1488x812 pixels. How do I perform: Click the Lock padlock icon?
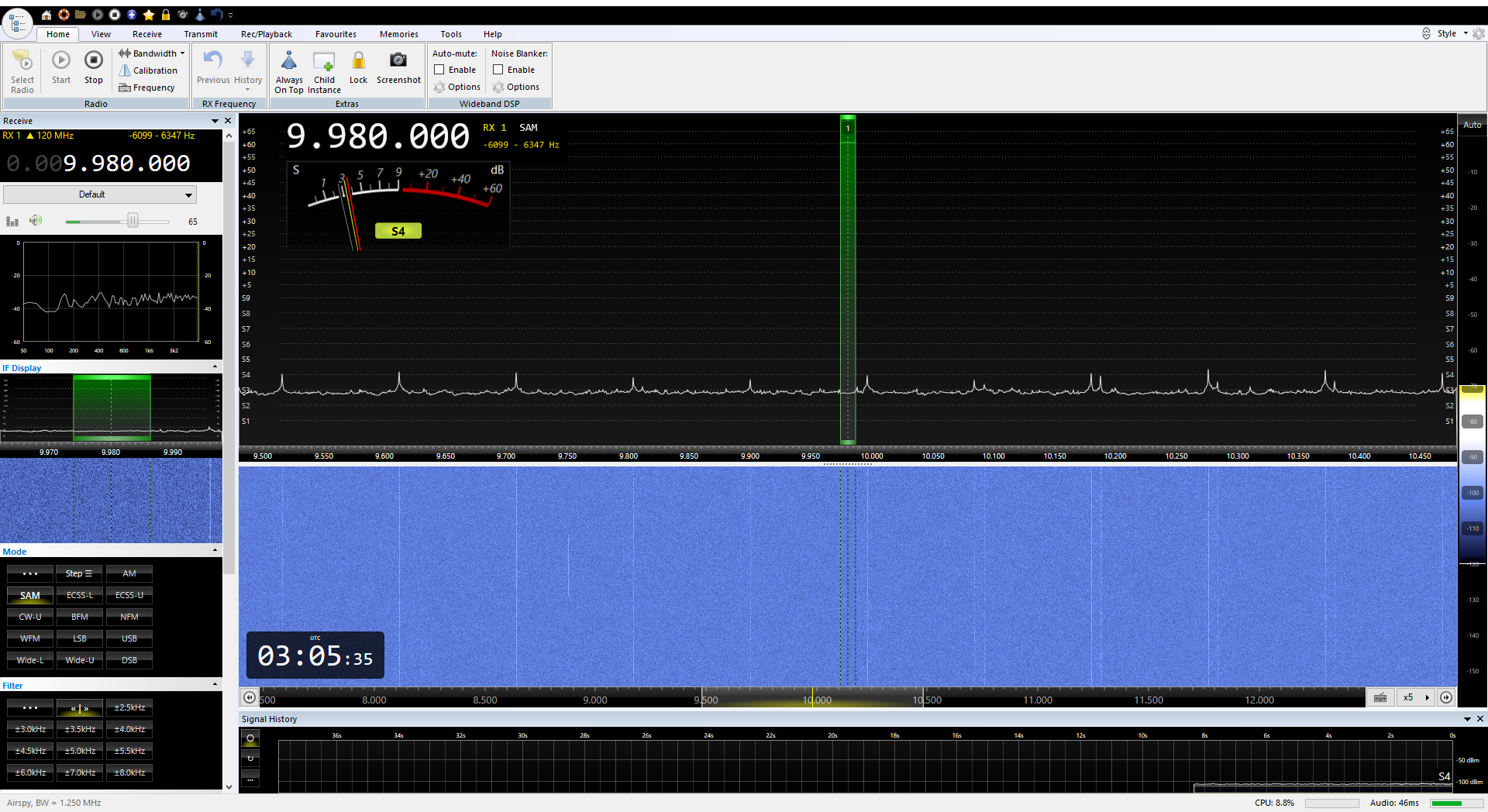click(x=358, y=60)
